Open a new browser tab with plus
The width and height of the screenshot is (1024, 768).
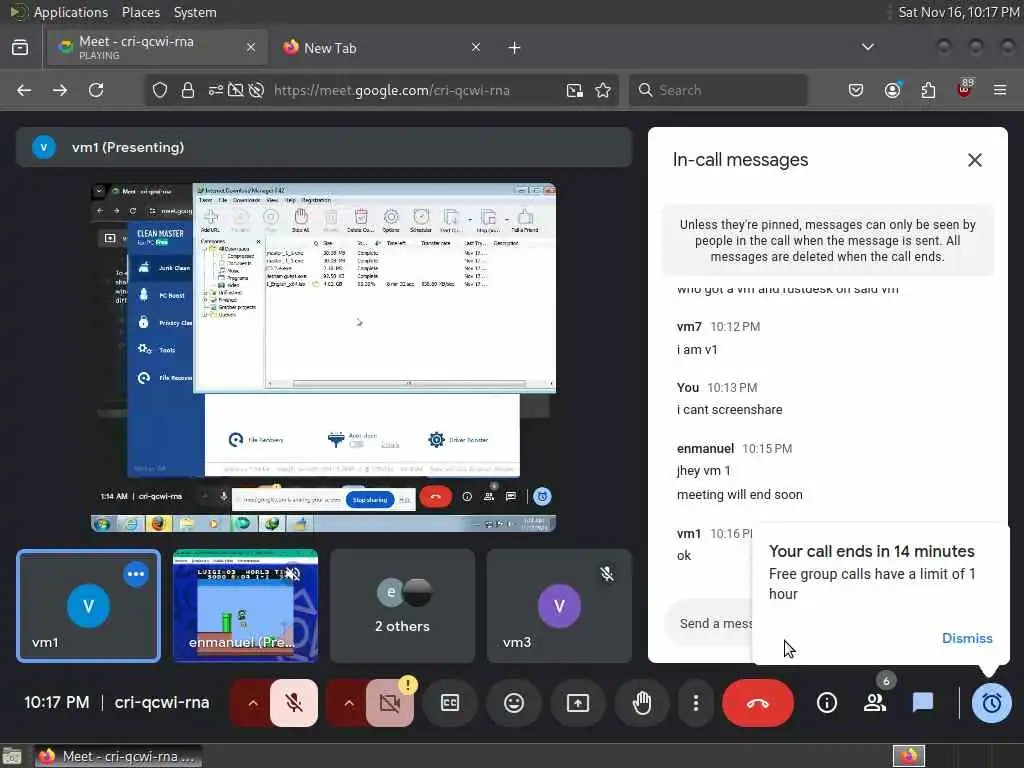[x=515, y=48]
